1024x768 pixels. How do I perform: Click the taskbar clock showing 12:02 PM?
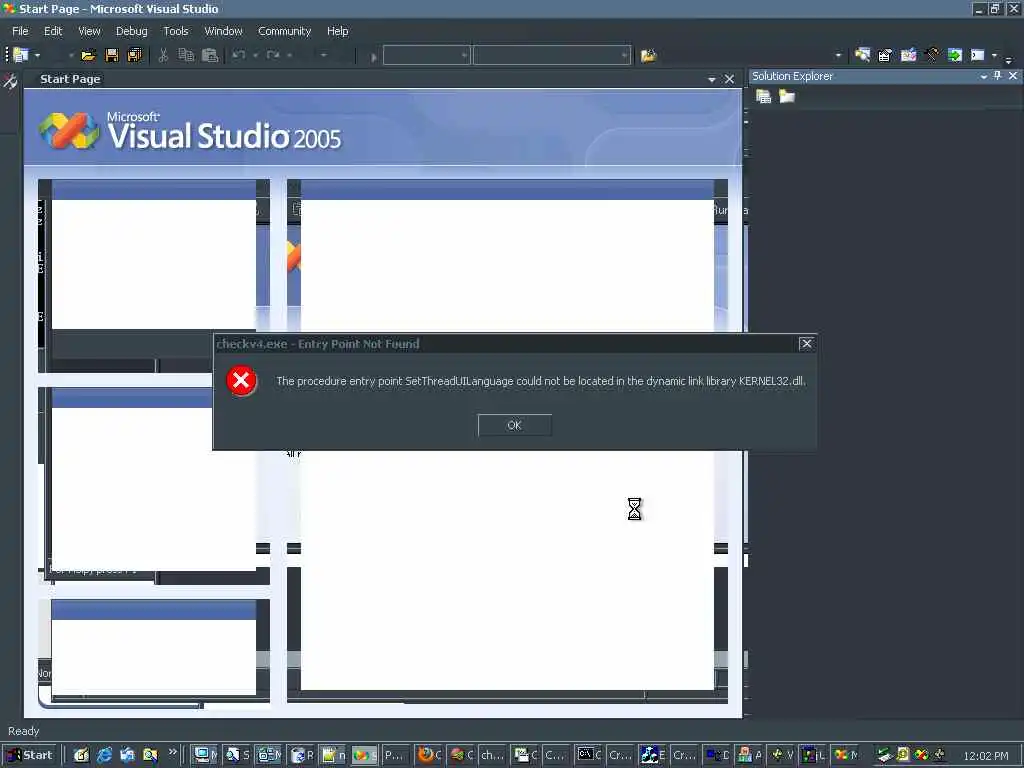tap(985, 756)
